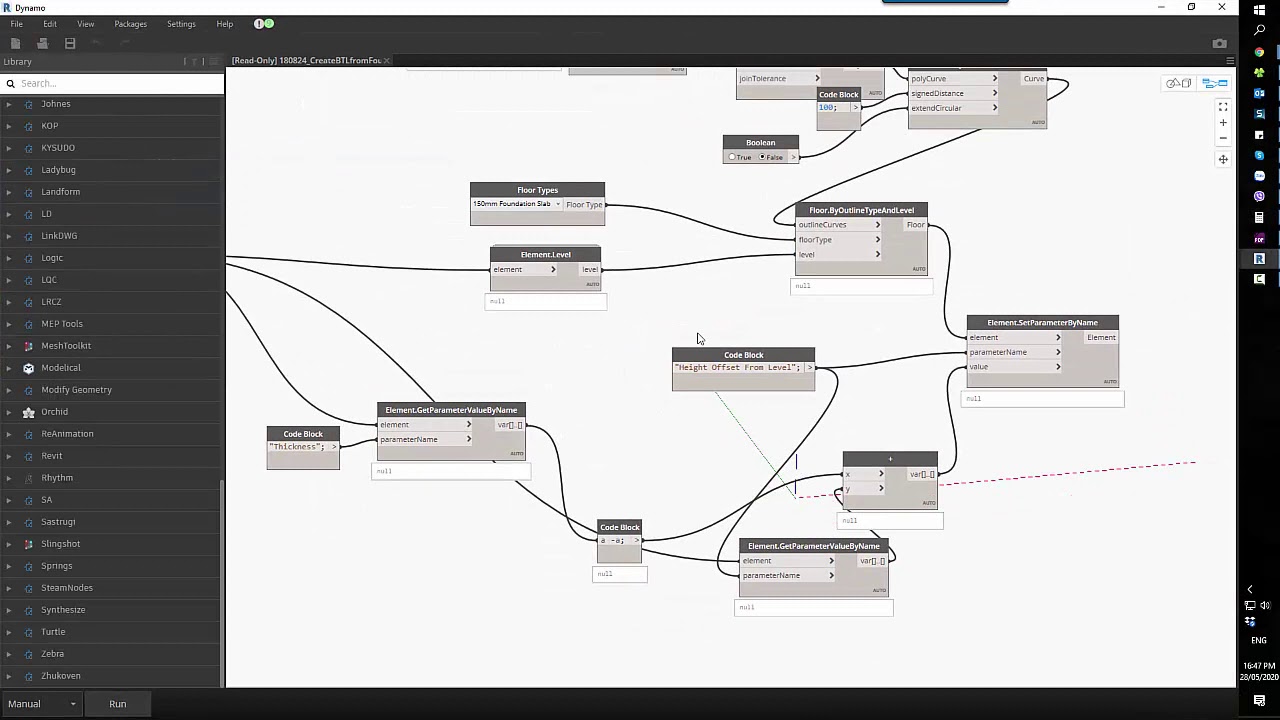Click the ENG language indicator
This screenshot has width=1280, height=720.
[x=1259, y=641]
